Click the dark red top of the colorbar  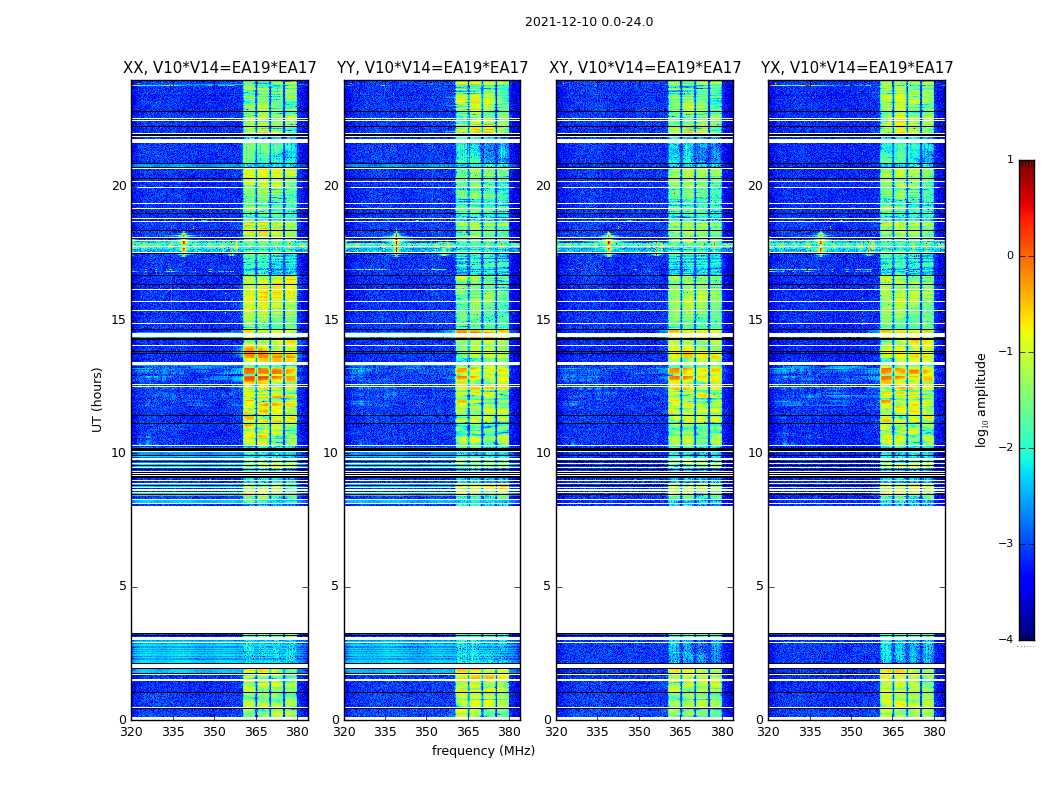click(1027, 165)
